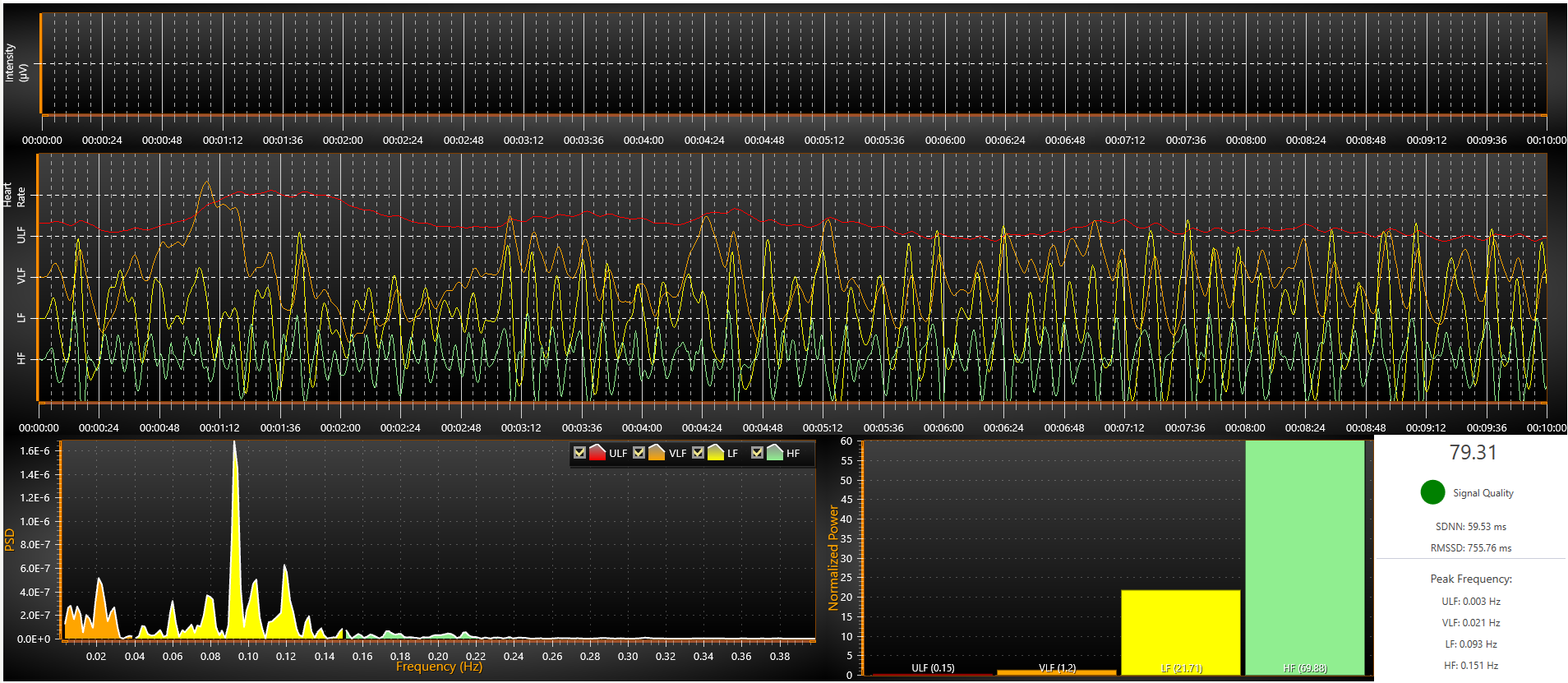Click the "Intensity (µV)" axis title

click(x=16, y=63)
